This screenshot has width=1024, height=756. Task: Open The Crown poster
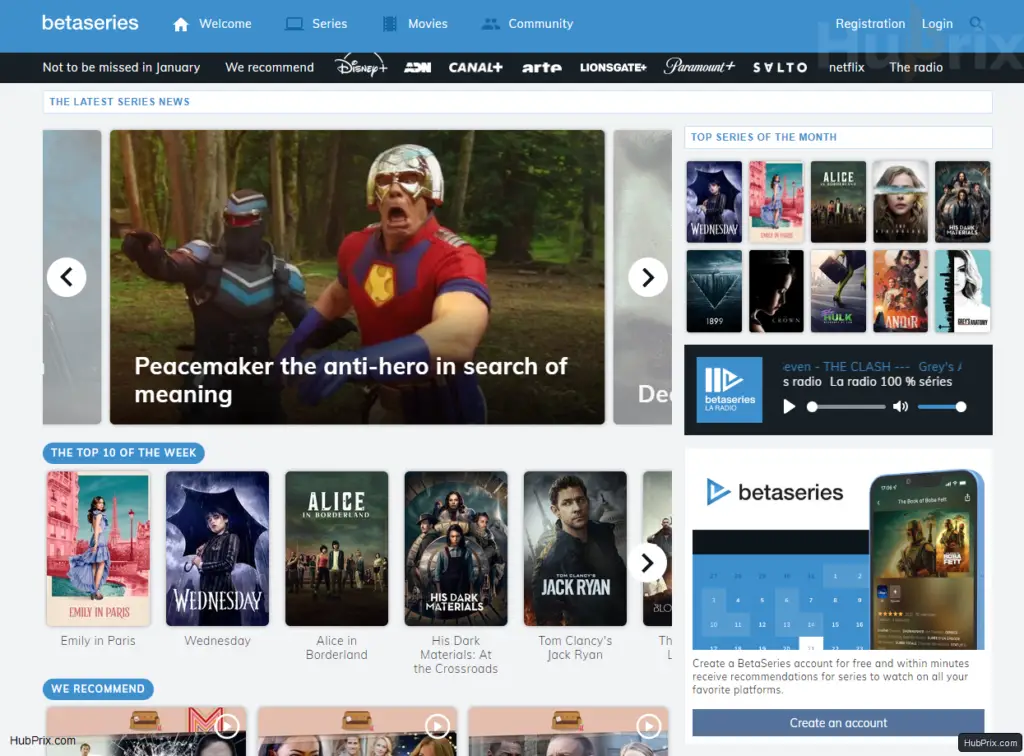pyautogui.click(x=776, y=291)
